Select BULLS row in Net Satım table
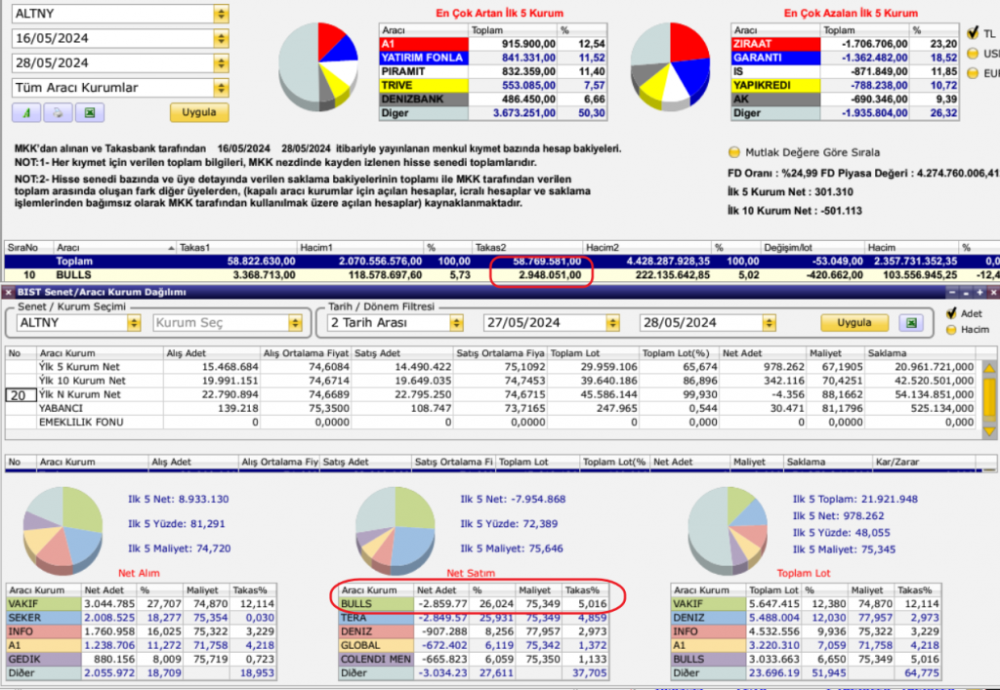This screenshot has width=1000, height=690. coord(473,604)
